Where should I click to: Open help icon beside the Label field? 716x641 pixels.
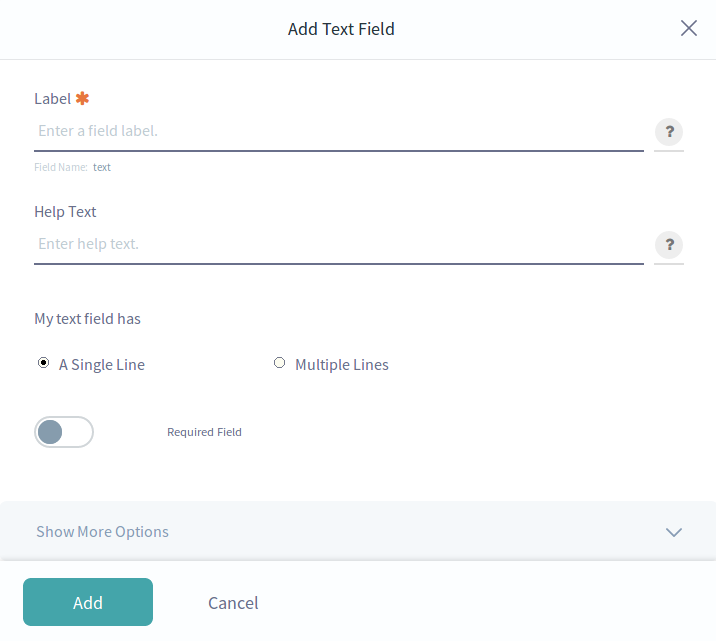(x=669, y=132)
